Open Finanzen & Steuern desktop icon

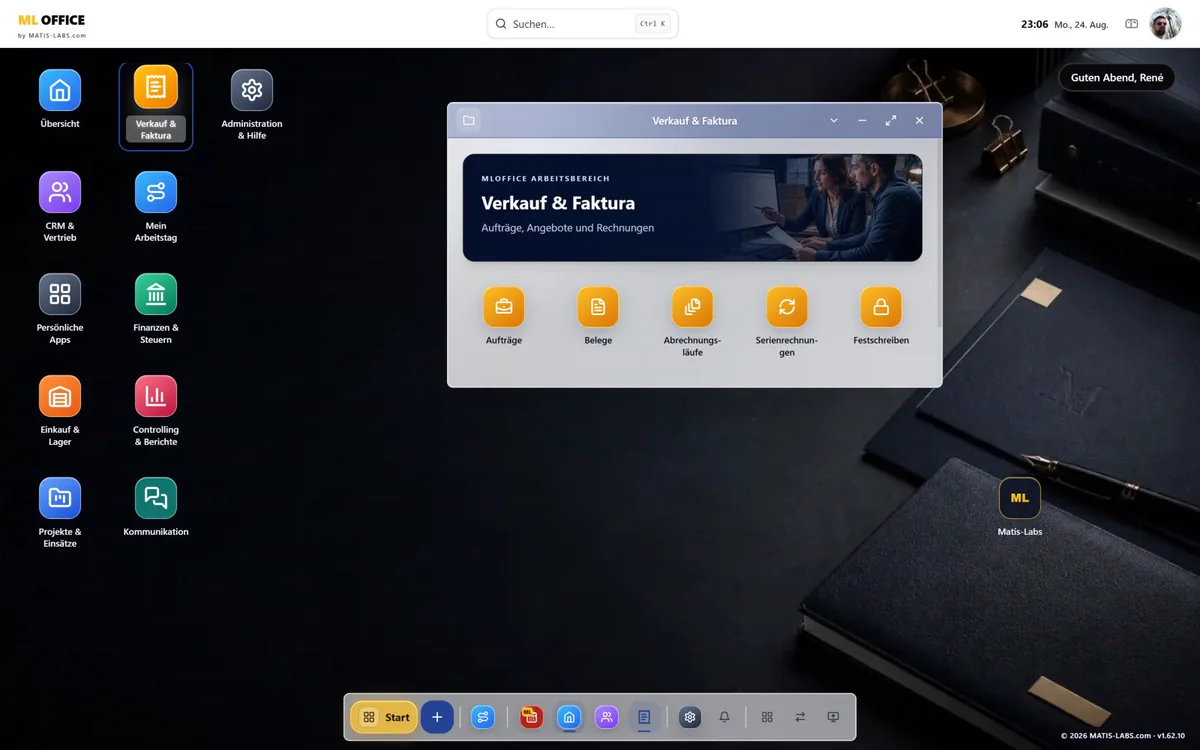pos(156,294)
